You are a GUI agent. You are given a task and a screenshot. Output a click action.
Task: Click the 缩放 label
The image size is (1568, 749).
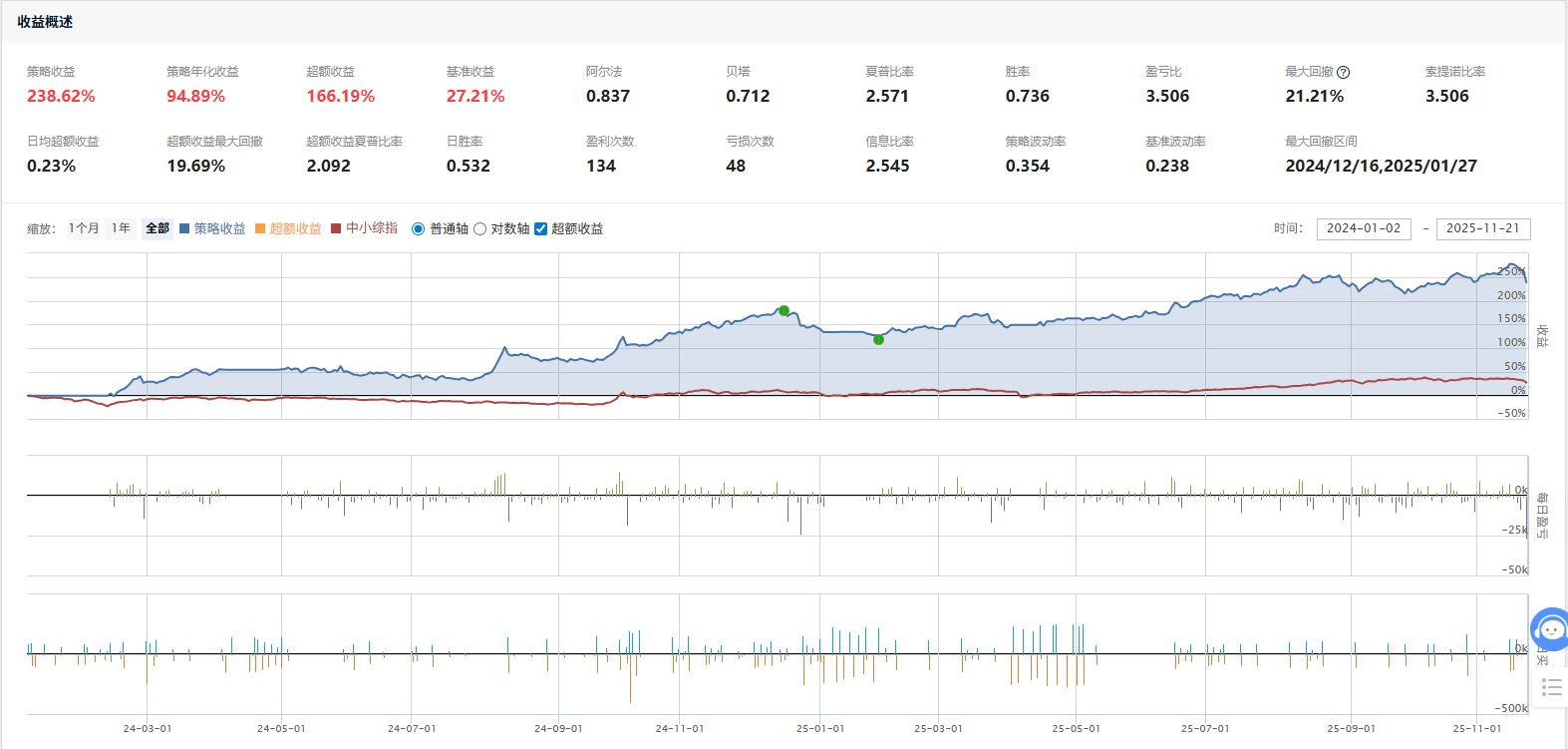pyautogui.click(x=42, y=228)
